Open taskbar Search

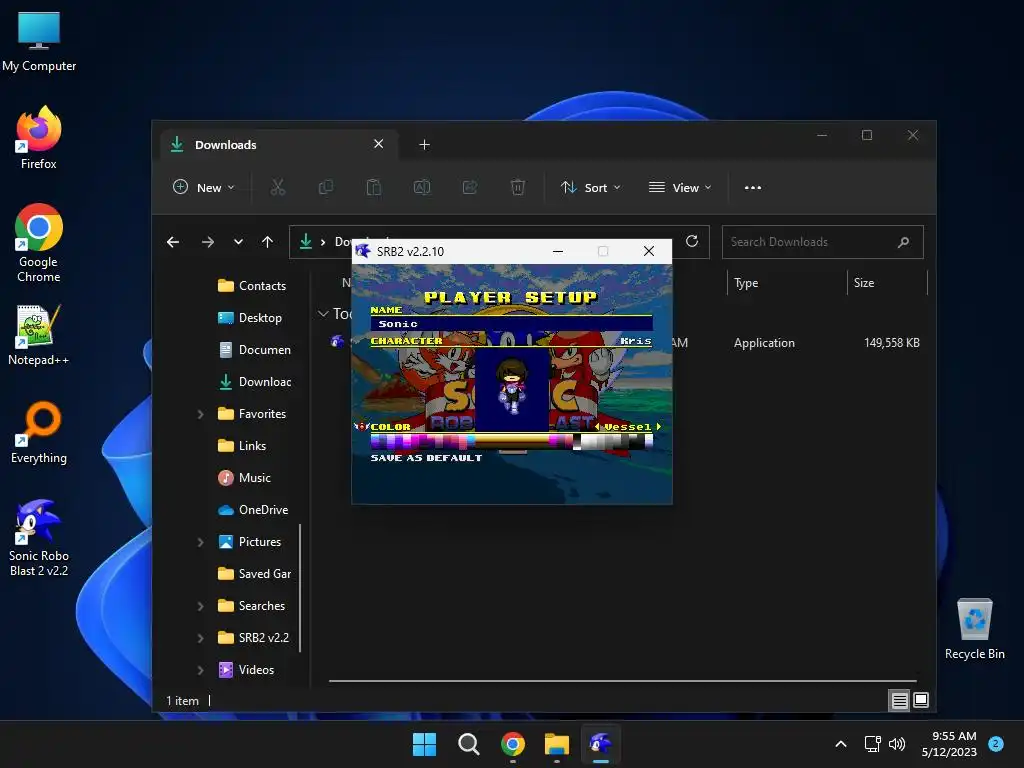click(x=468, y=744)
